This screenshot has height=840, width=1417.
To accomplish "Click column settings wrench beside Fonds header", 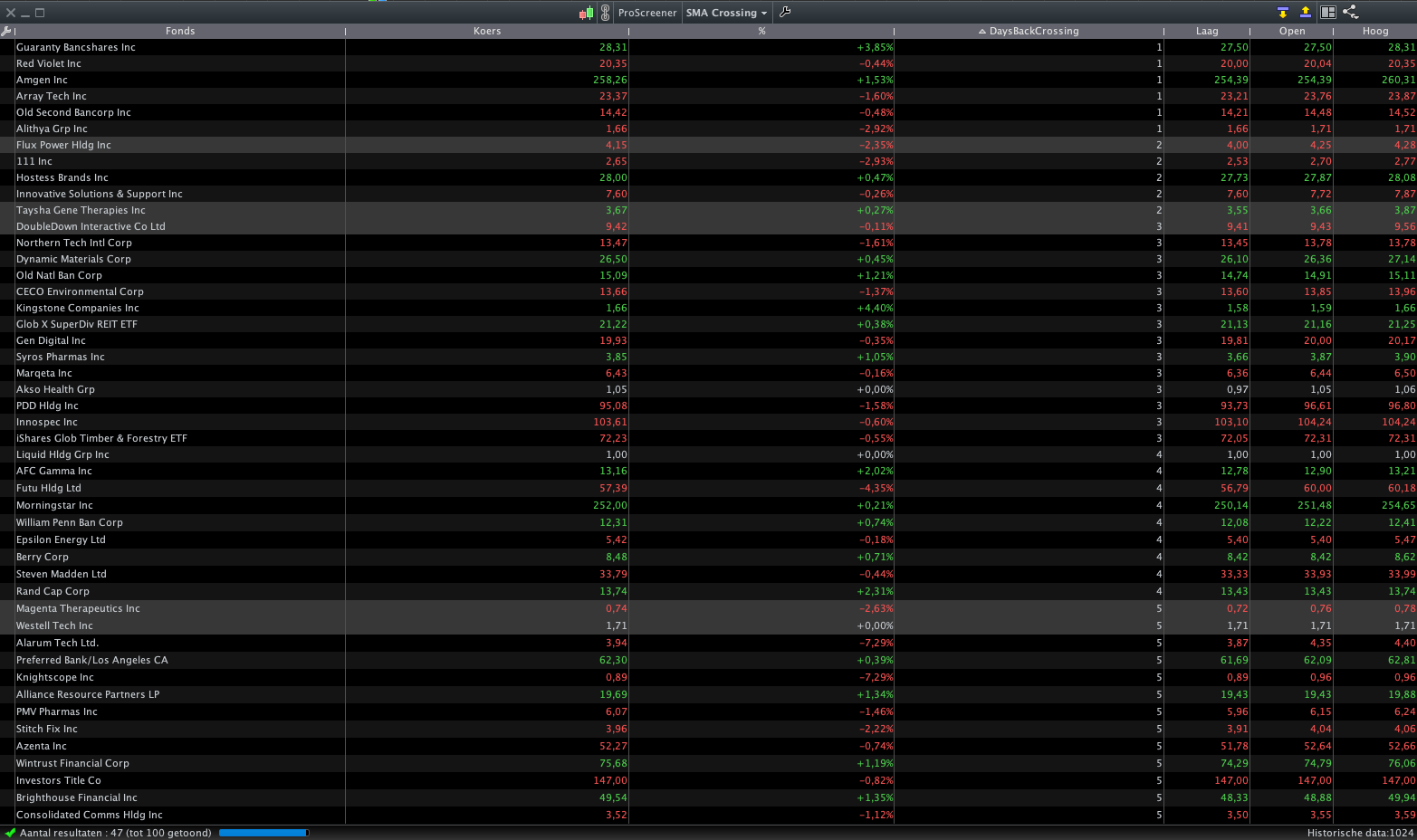I will [x=6, y=31].
